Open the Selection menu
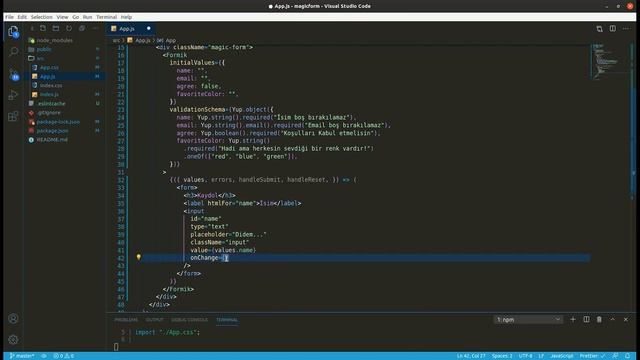The width and height of the screenshot is (640, 360). point(42,17)
